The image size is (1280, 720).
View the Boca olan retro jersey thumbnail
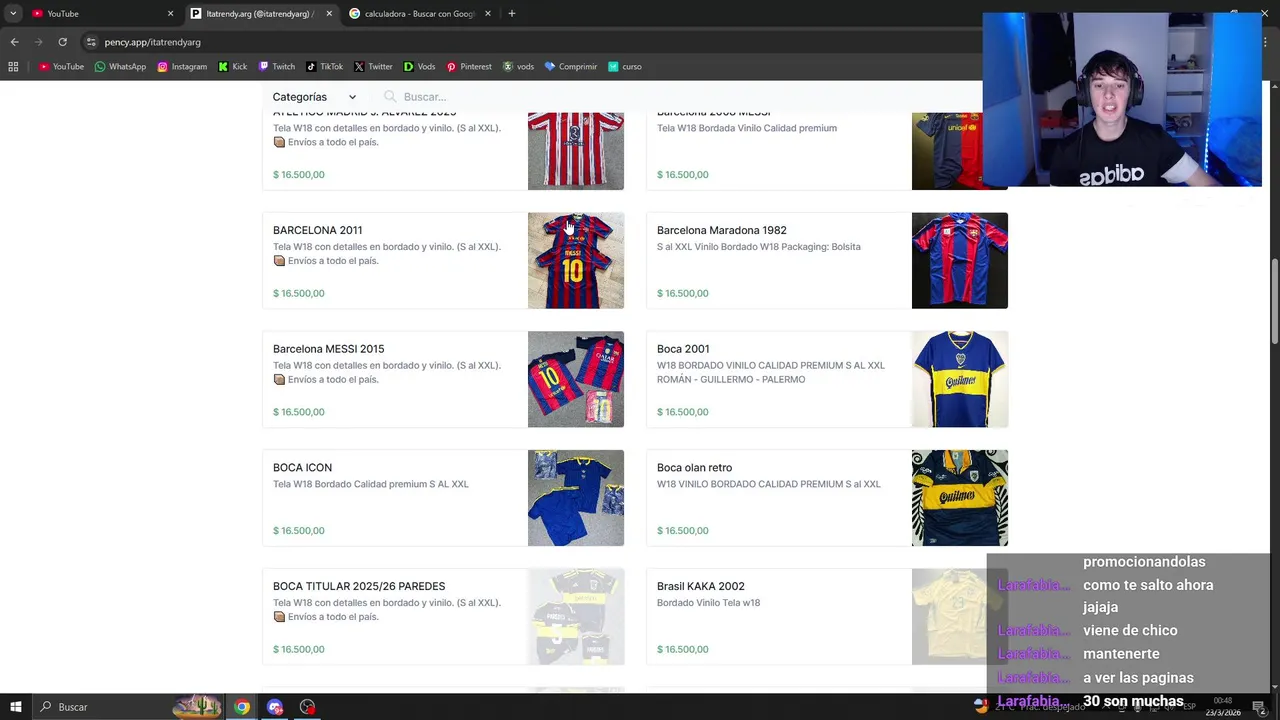click(960, 498)
